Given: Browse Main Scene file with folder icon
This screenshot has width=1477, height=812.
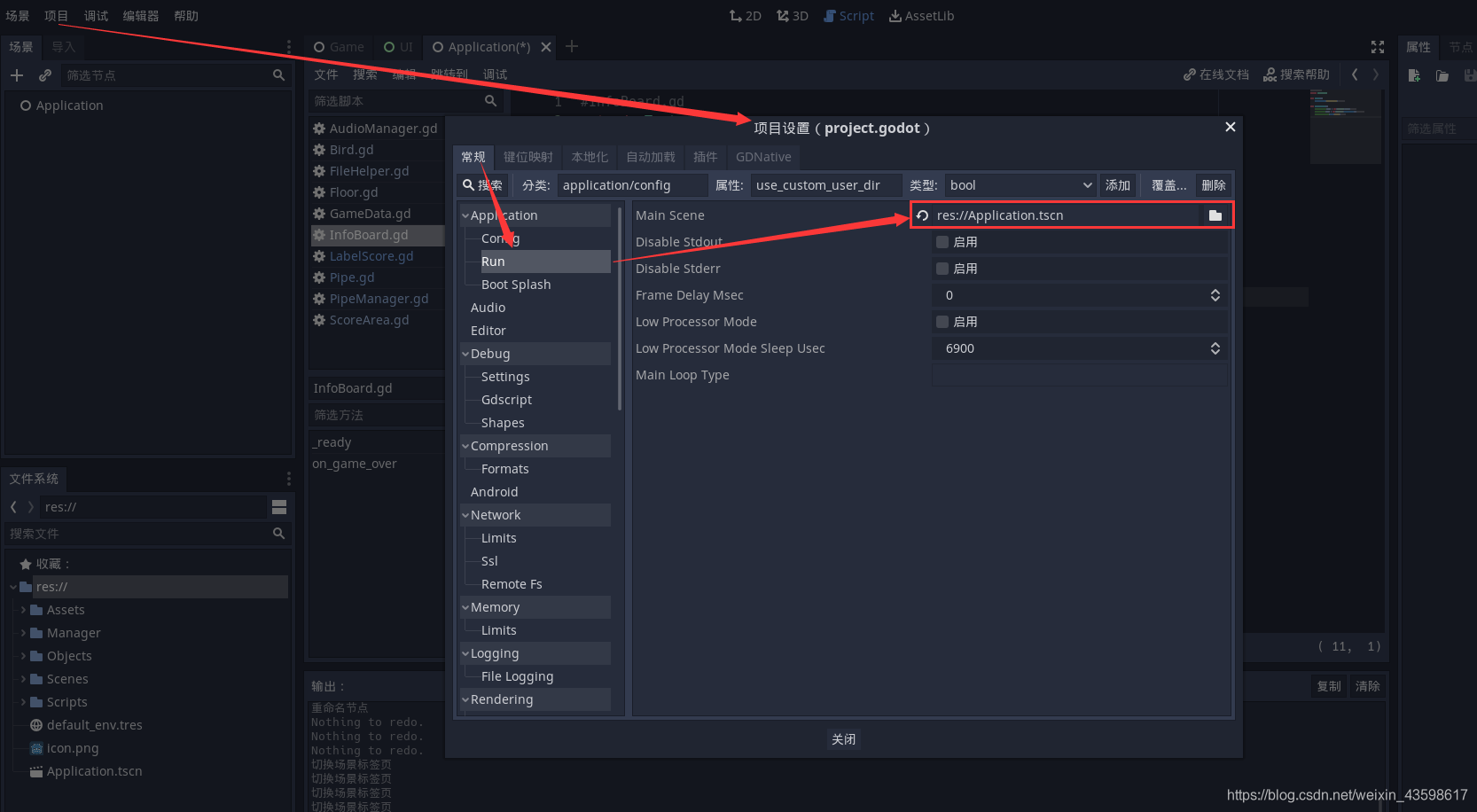Looking at the screenshot, I should [1215, 215].
